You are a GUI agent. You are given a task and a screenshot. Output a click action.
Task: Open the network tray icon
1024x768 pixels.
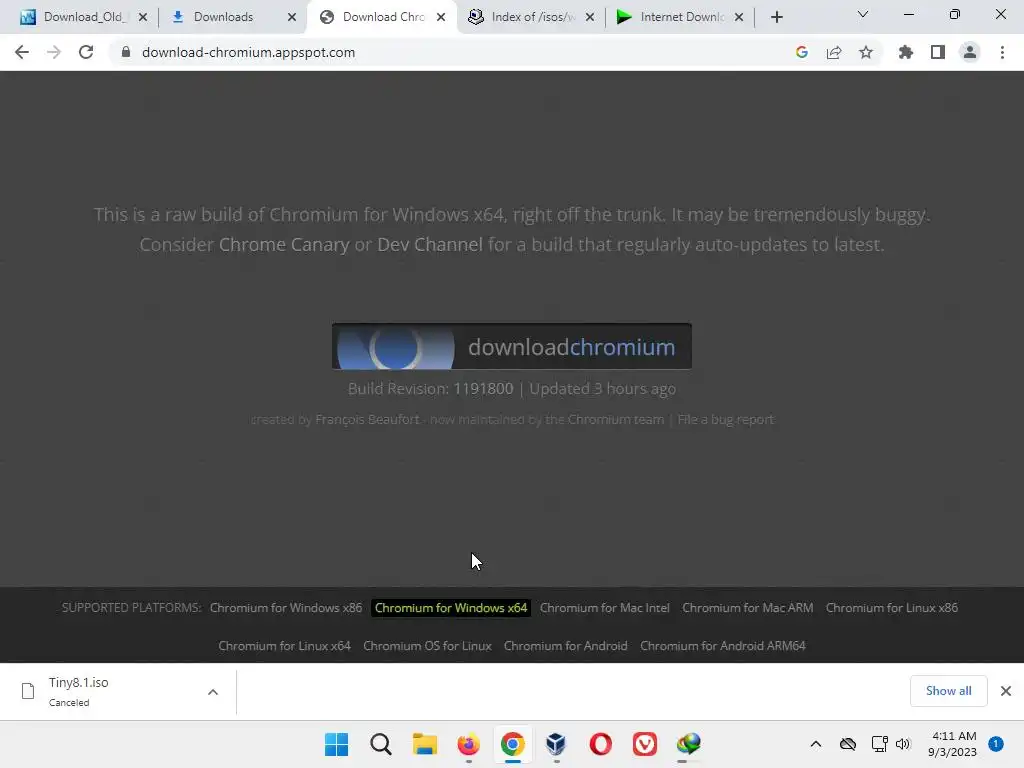[x=879, y=744]
